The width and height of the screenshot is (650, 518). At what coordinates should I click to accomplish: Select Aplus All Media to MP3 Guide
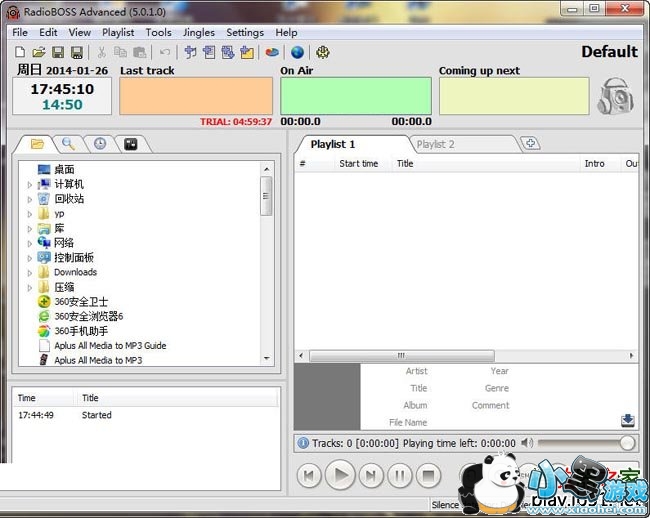pos(110,346)
